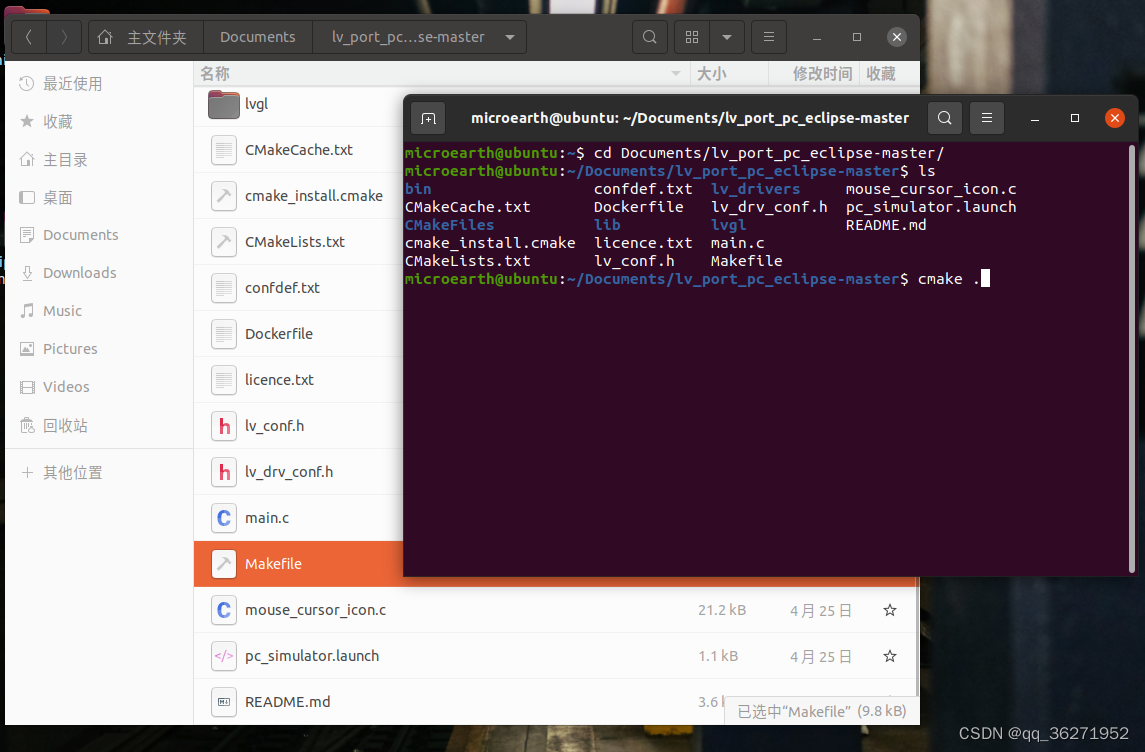Screen dimensions: 1145x752
Task: Open the terminal hamburger menu
Action: [986, 117]
